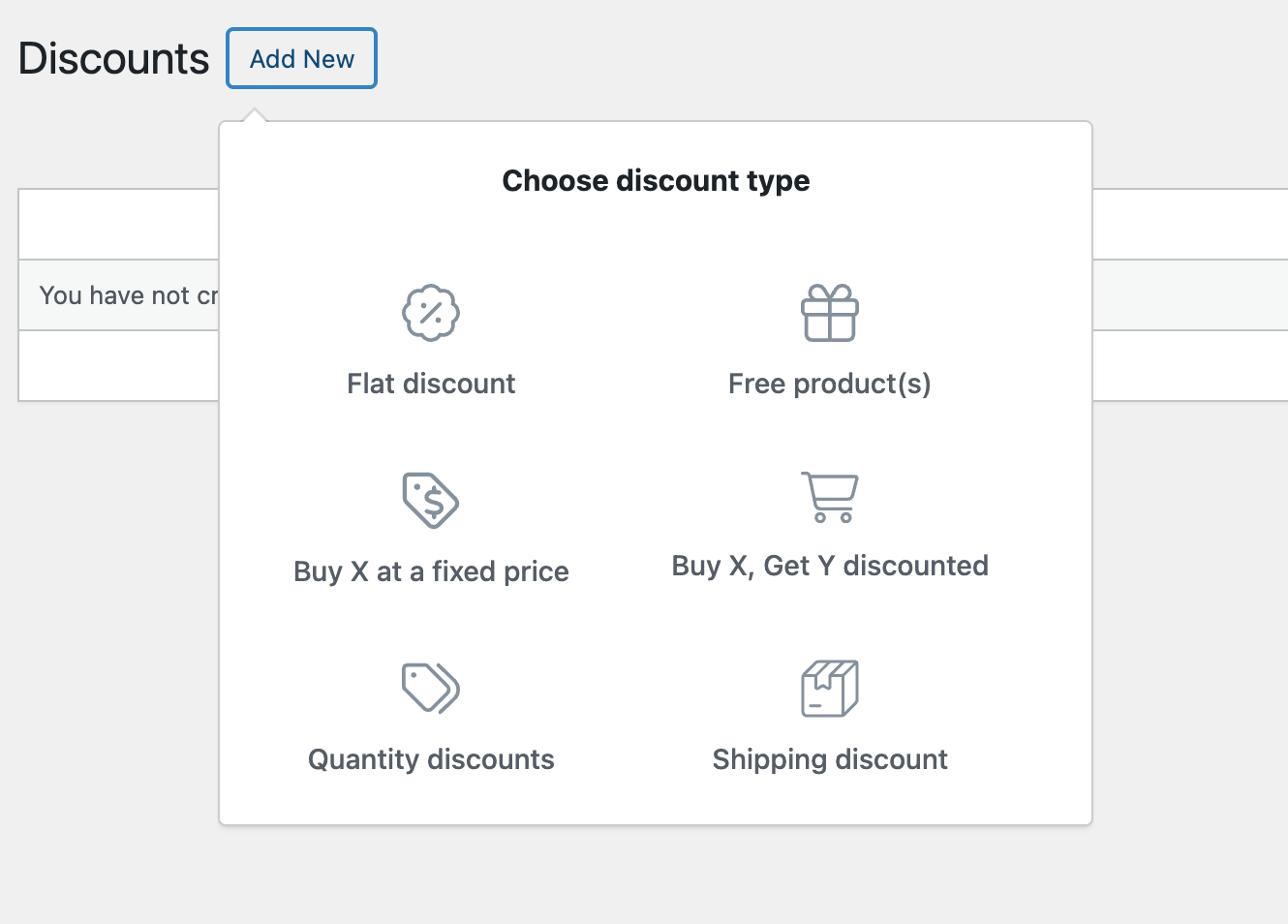Image resolution: width=1288 pixels, height=924 pixels.
Task: Click the empty table footer row
Action: click(118, 366)
